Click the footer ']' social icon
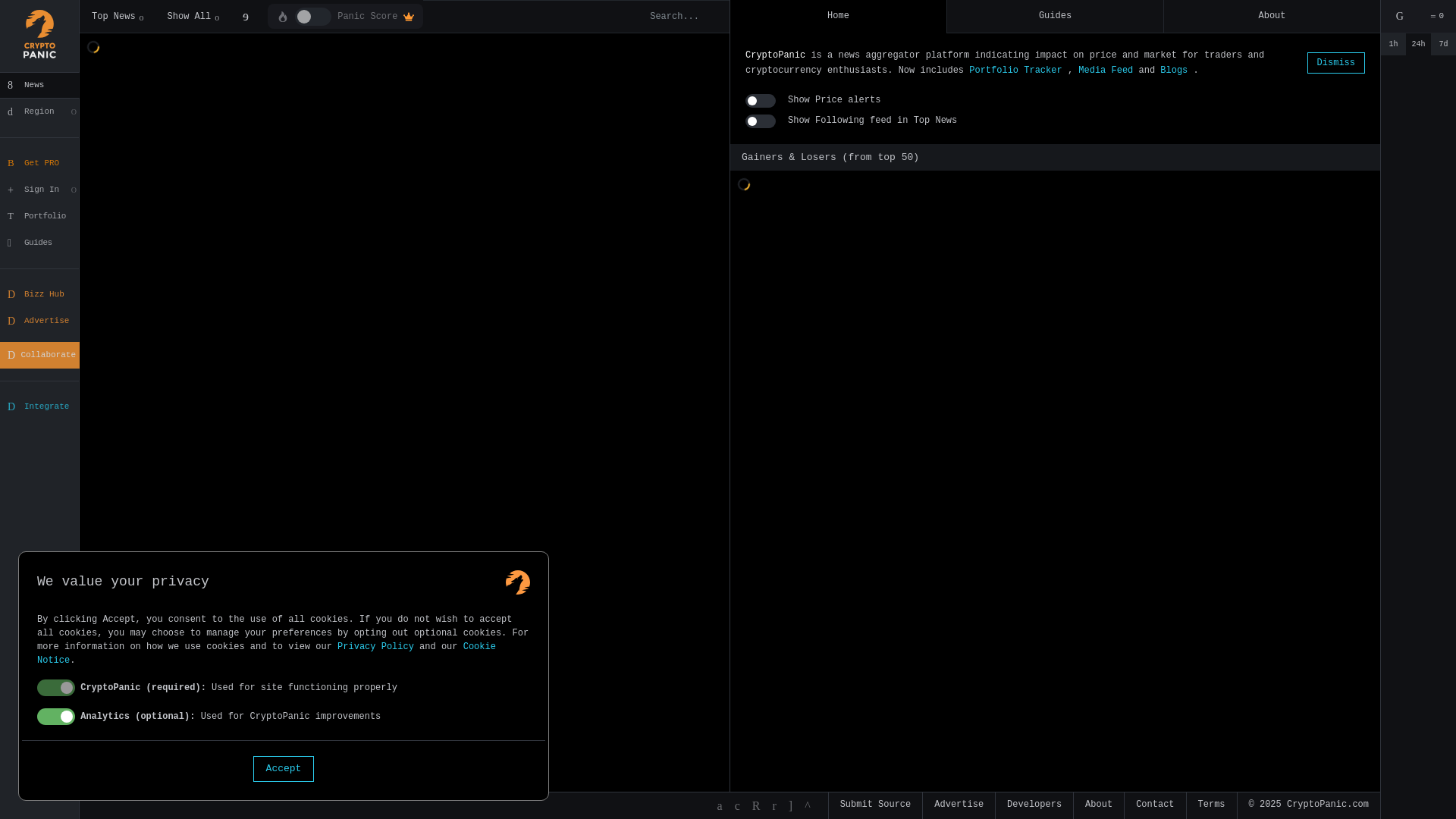Screen dimensions: 1456x819 click(x=791, y=806)
